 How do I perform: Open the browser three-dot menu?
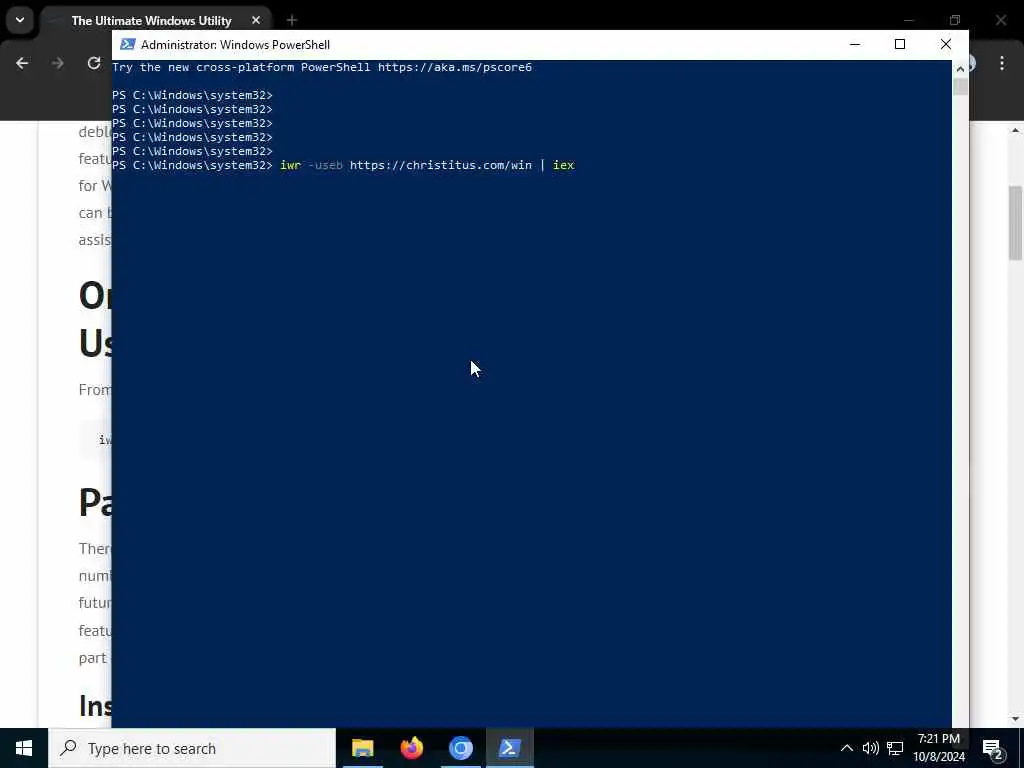(x=1002, y=63)
